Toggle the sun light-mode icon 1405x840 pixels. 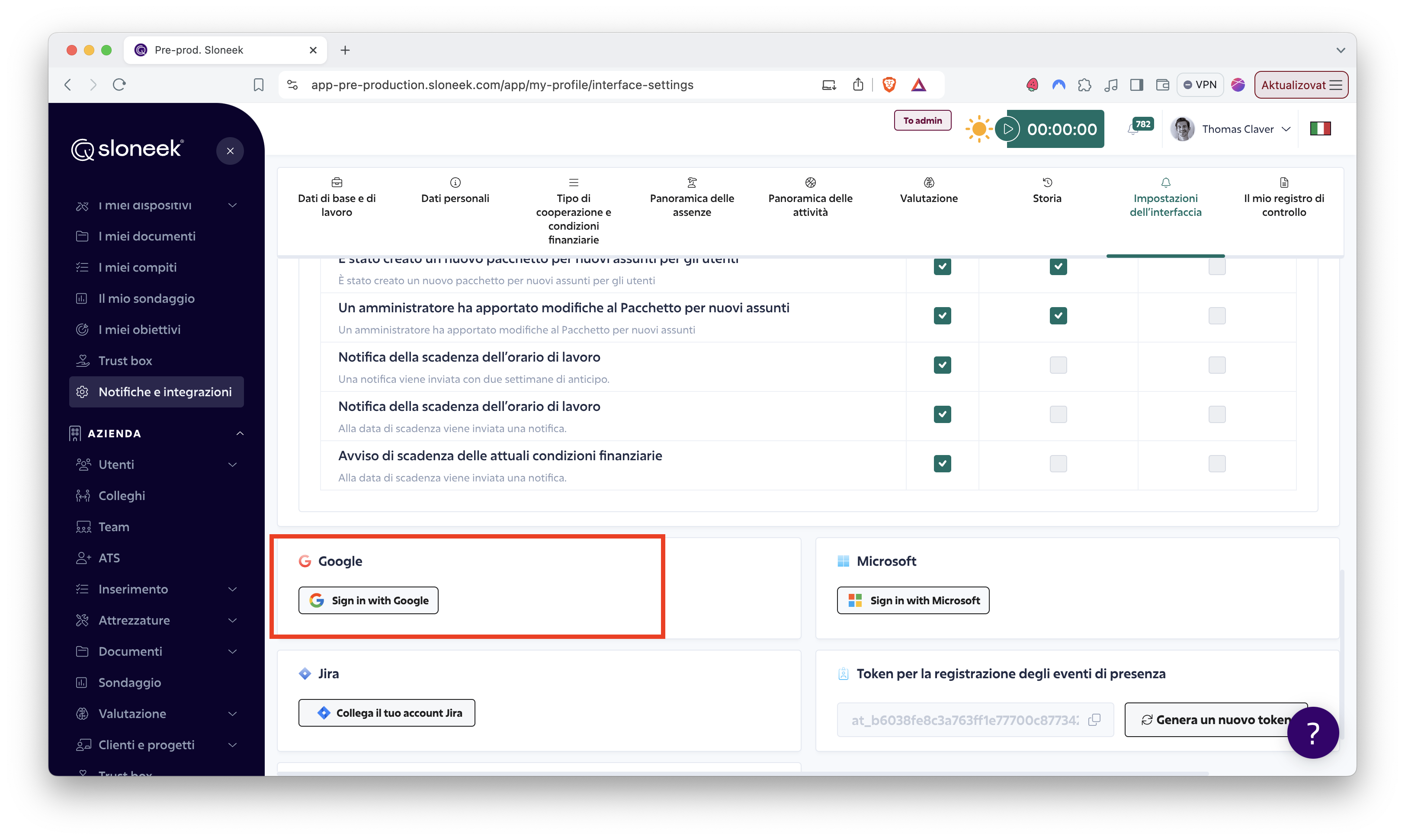coord(979,129)
